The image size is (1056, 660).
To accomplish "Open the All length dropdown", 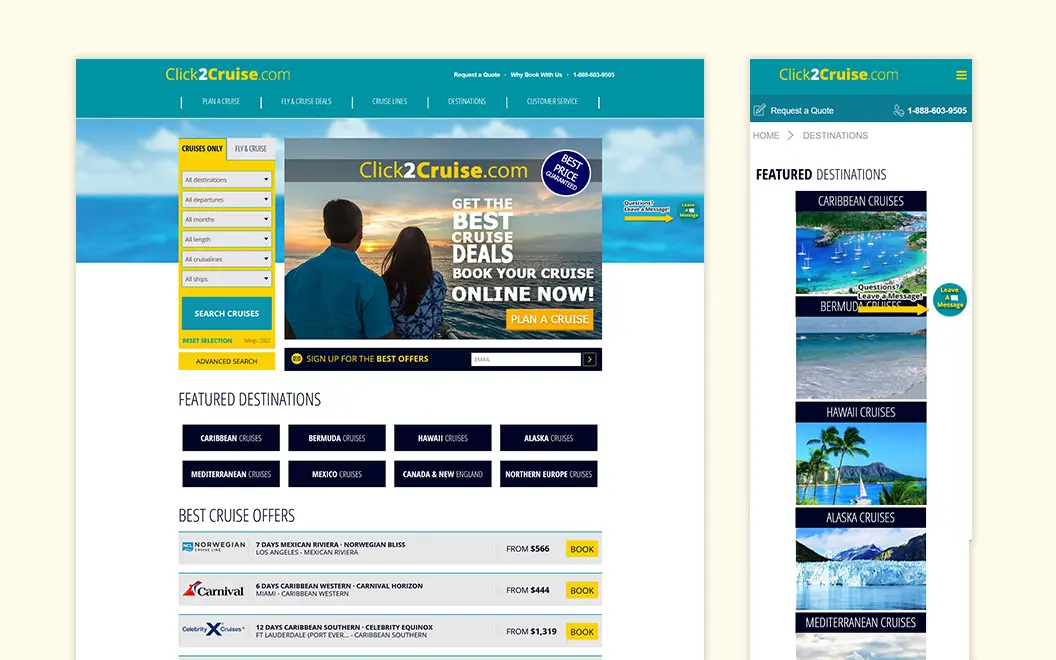I will click(x=226, y=239).
